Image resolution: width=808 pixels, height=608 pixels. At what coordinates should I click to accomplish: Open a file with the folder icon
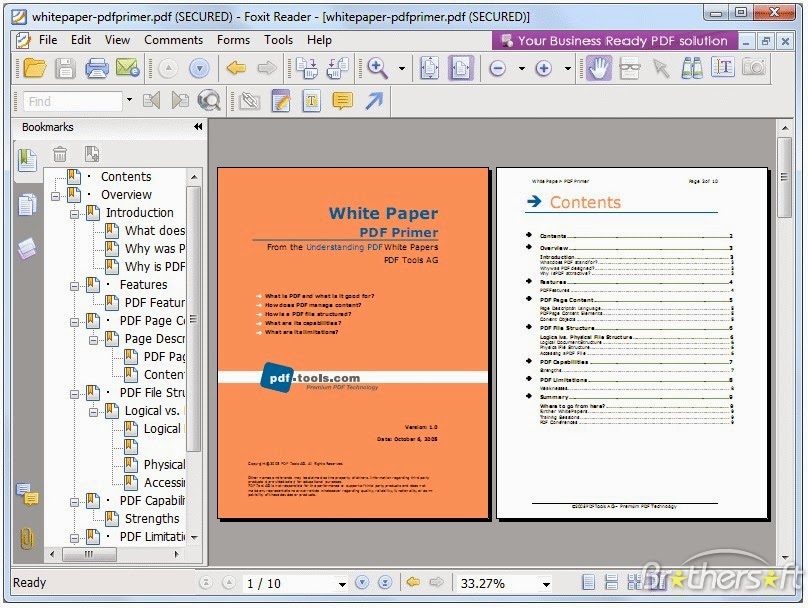[x=35, y=67]
